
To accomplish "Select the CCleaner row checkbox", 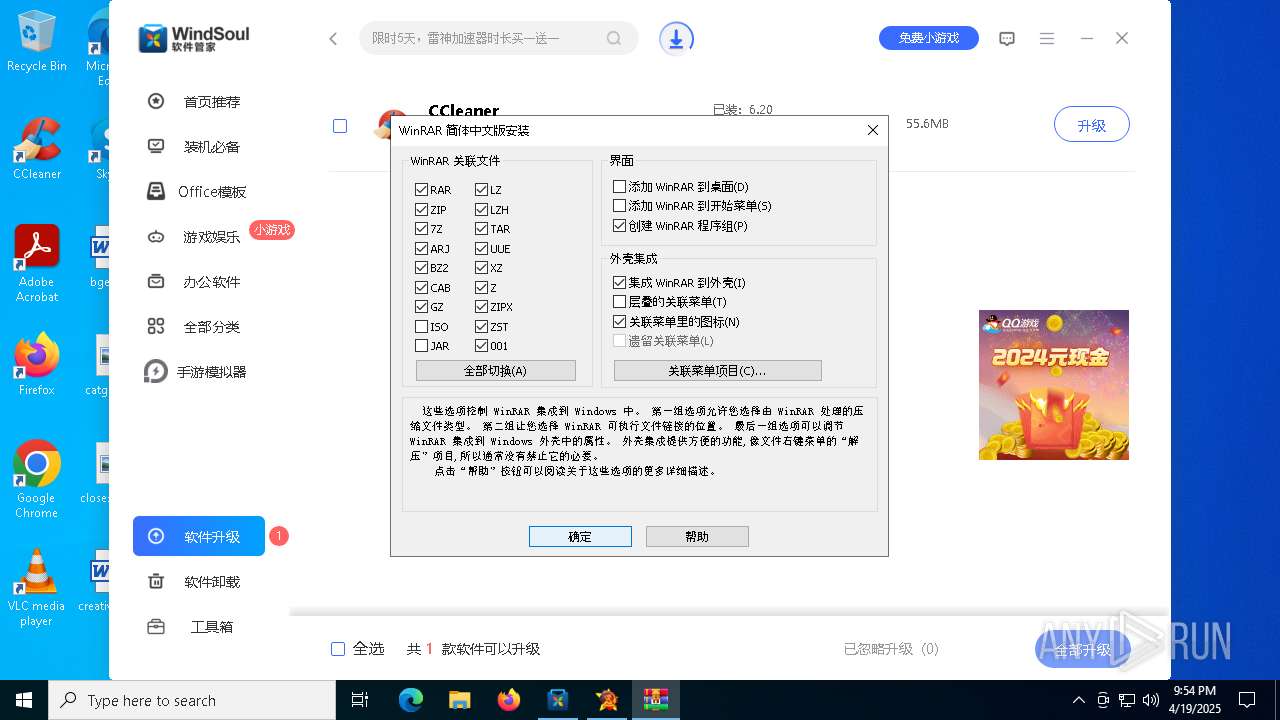I will click(340, 126).
